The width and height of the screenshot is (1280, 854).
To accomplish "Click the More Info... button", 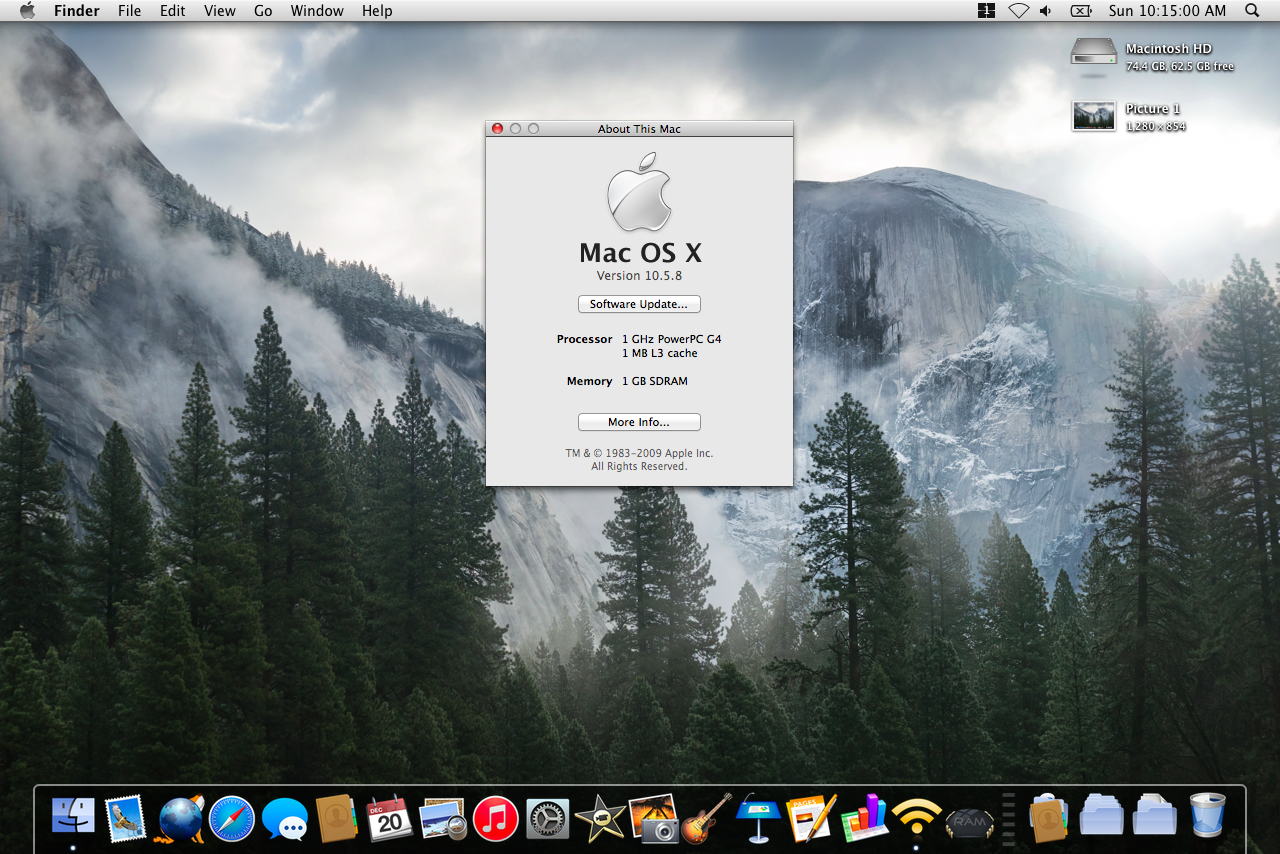I will click(639, 422).
